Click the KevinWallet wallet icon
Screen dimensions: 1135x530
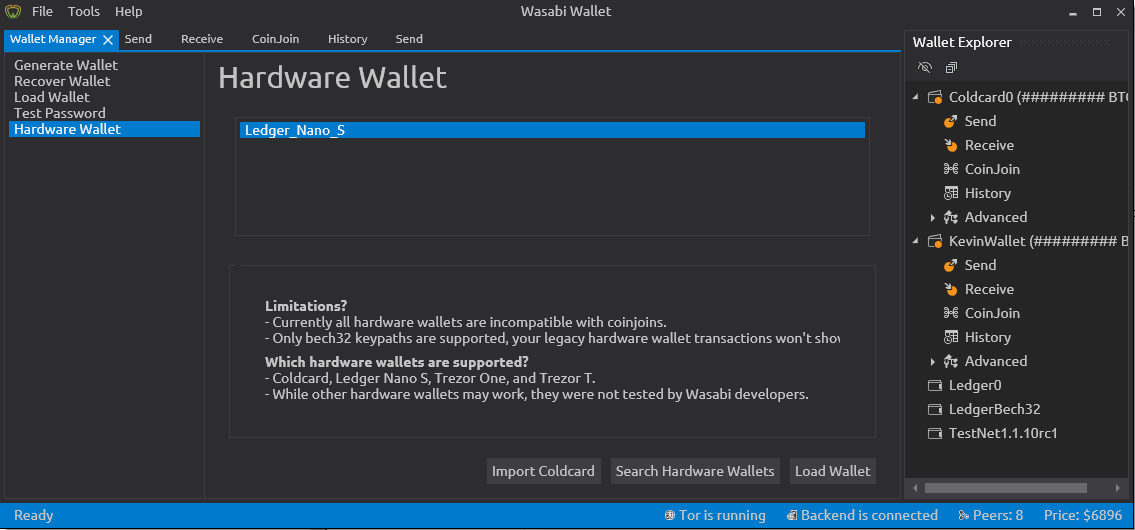point(935,241)
